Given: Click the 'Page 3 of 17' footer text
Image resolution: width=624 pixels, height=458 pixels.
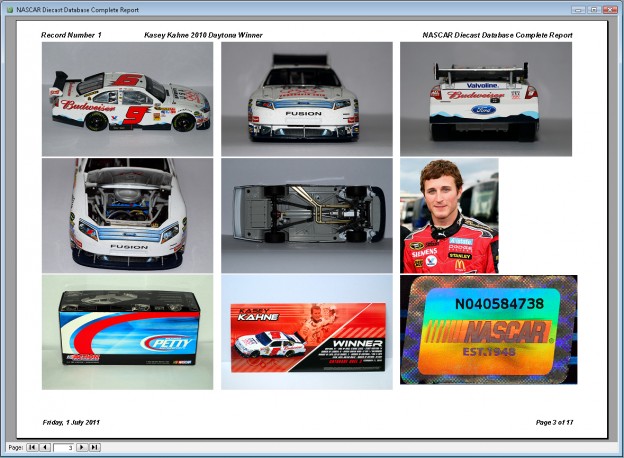Looking at the screenshot, I should click(554, 422).
